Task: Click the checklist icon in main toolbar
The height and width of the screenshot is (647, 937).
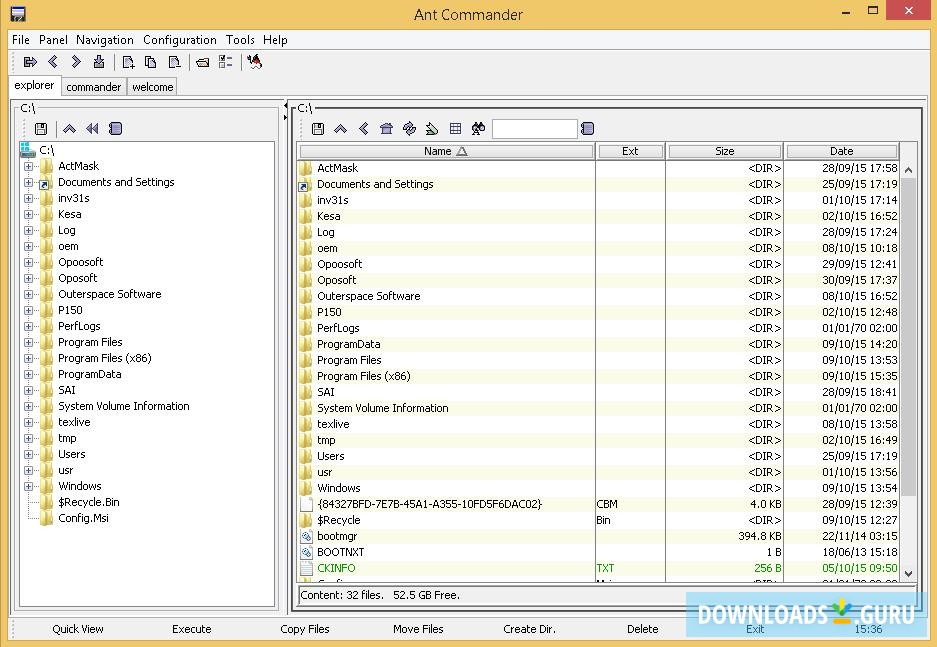Action: [x=226, y=62]
